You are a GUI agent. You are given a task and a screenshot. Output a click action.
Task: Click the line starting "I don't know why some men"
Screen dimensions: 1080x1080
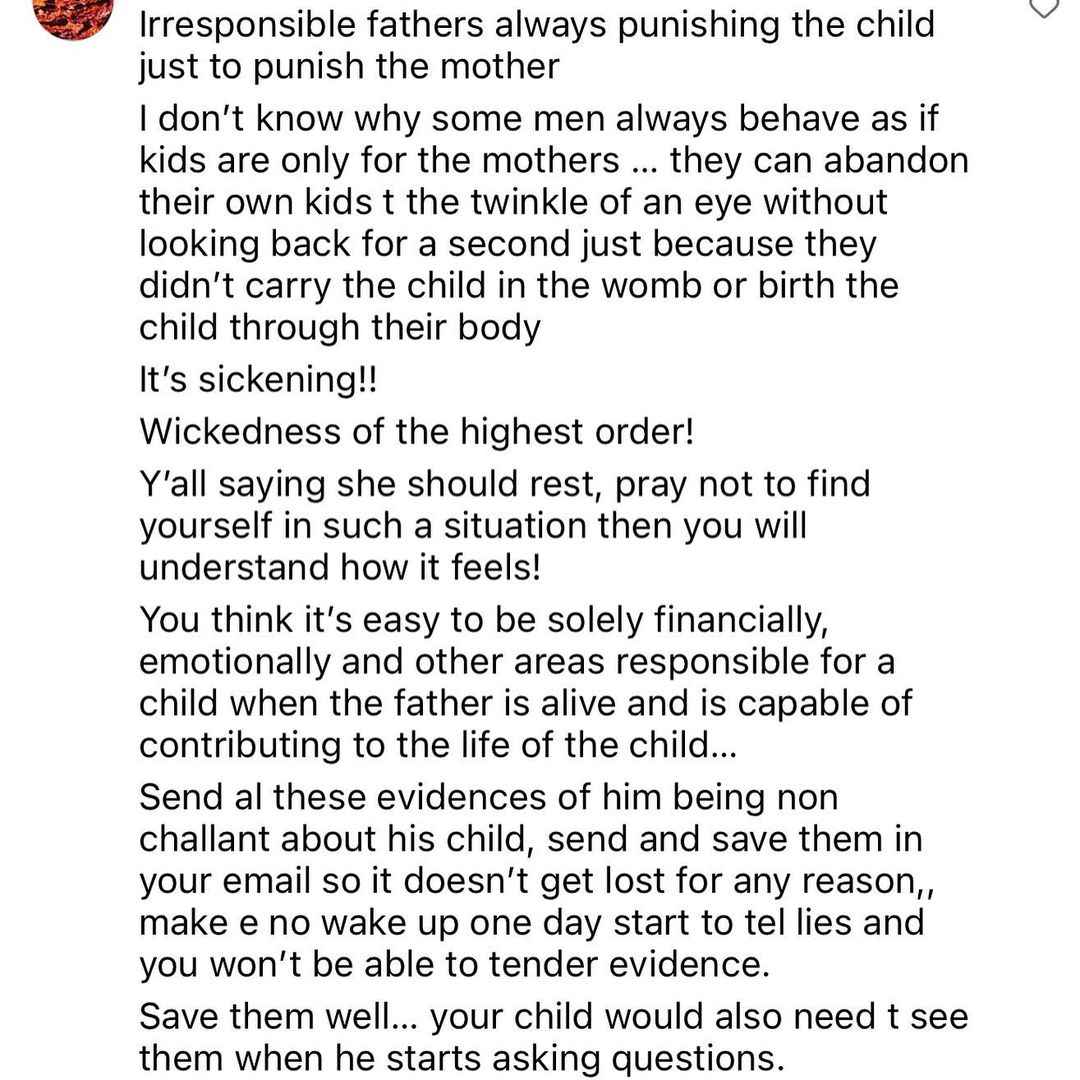click(538, 118)
